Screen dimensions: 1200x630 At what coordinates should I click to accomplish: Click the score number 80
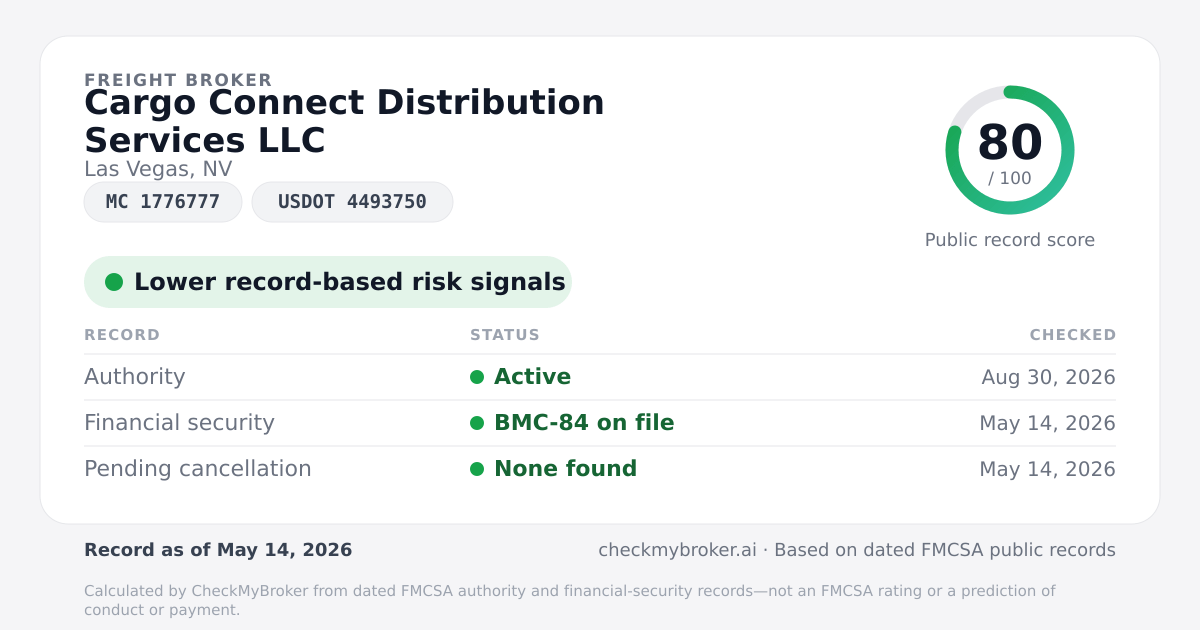click(1010, 142)
